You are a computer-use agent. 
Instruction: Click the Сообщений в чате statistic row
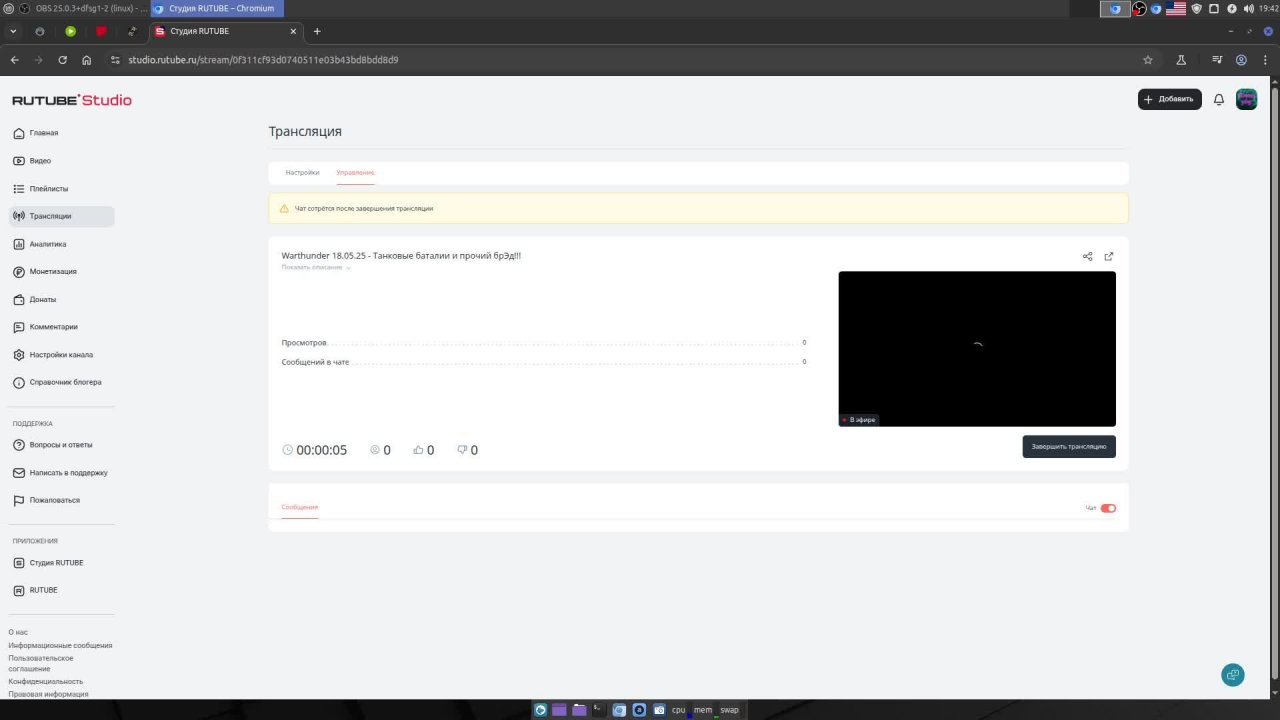point(544,362)
